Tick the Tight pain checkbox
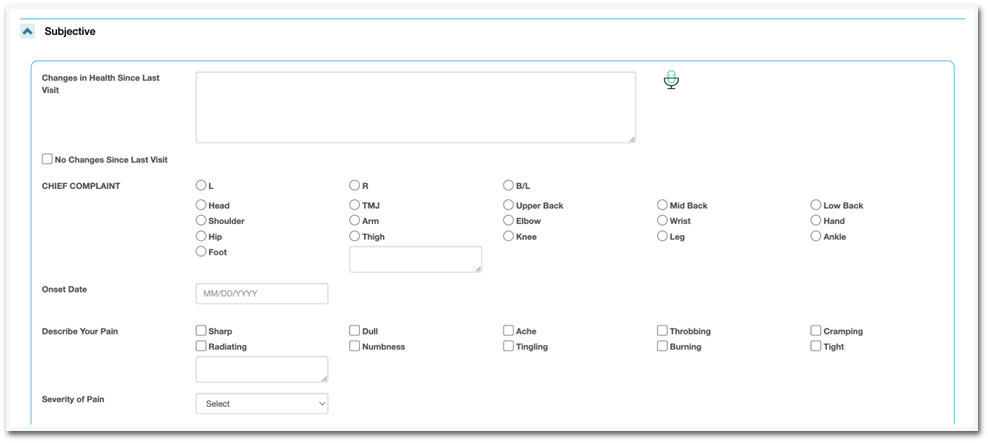Viewport: 988px width, 443px height. (816, 346)
